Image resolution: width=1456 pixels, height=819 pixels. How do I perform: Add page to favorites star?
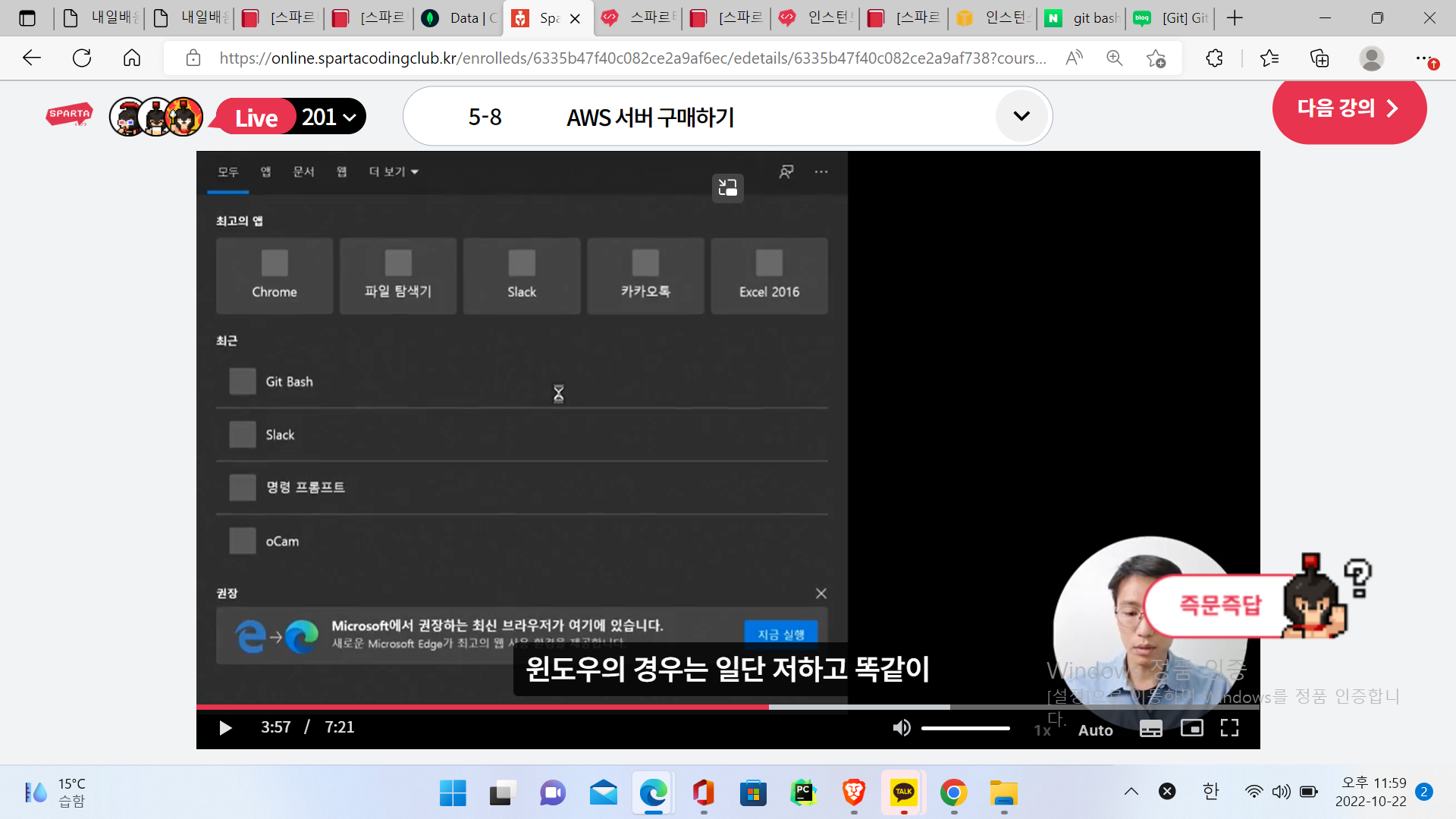pos(1156,58)
